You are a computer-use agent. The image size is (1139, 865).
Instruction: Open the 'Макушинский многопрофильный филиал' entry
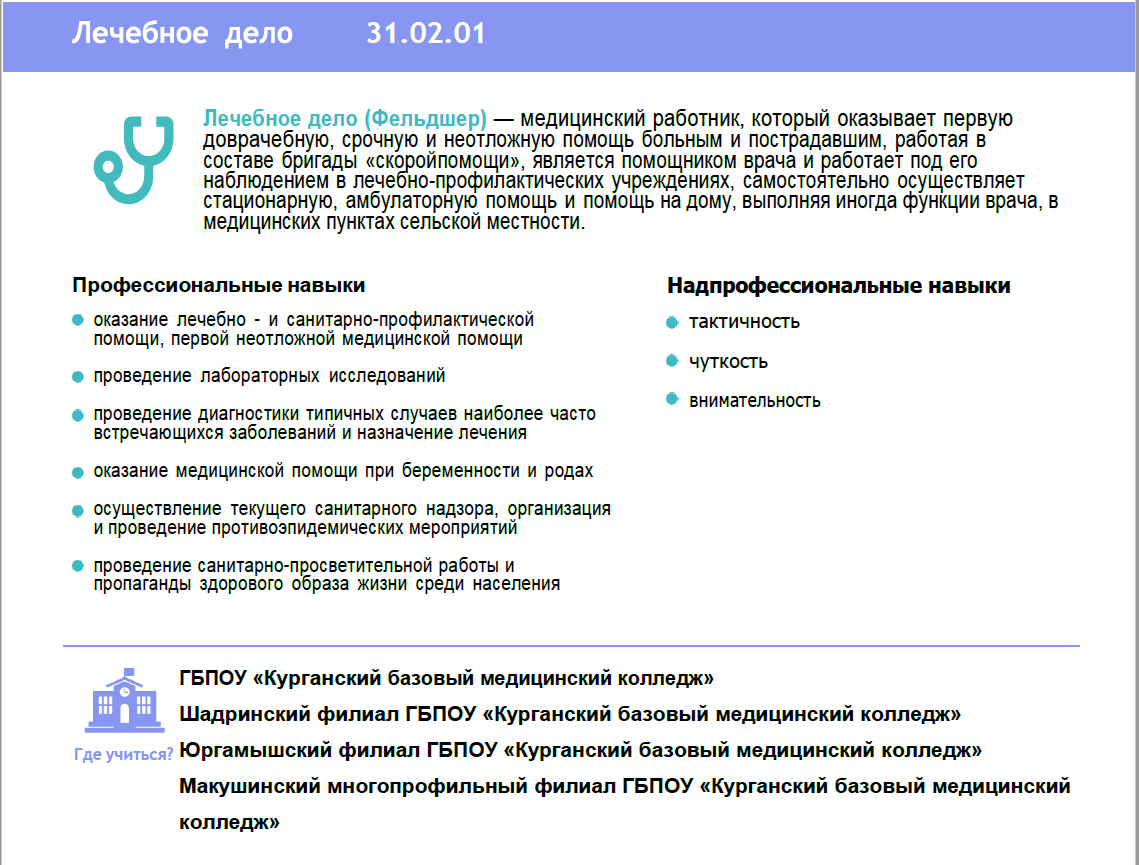pos(625,804)
